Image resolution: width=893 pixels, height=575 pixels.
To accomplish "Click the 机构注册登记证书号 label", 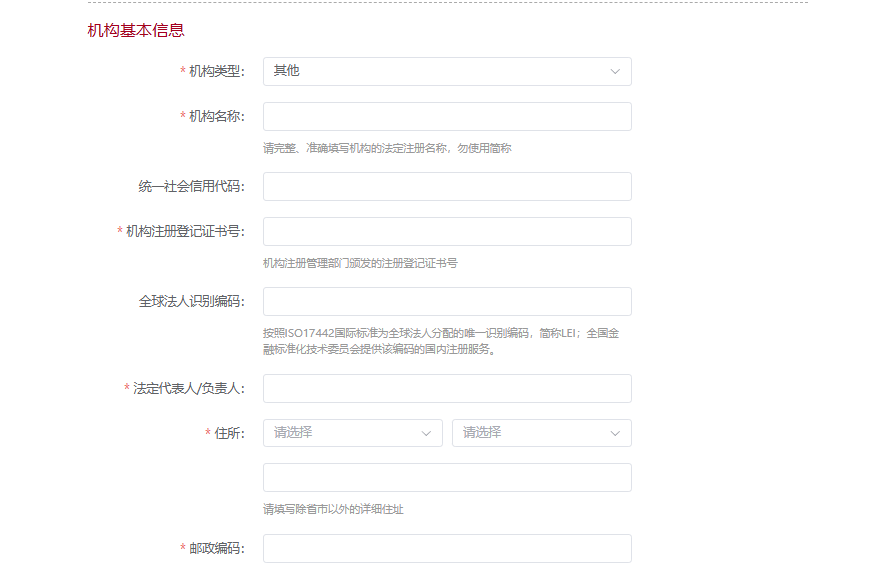I will click(185, 231).
